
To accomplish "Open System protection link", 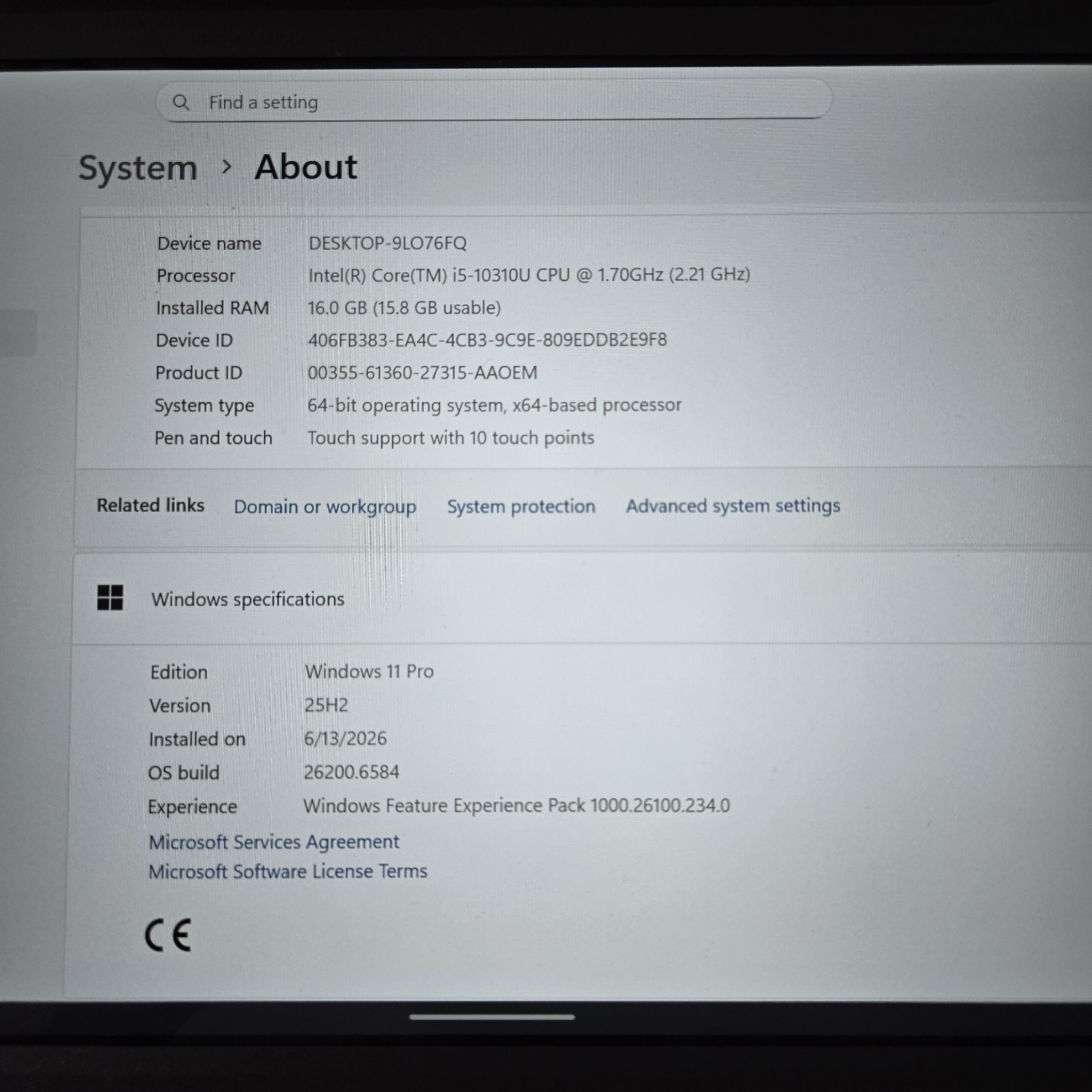I will [521, 506].
